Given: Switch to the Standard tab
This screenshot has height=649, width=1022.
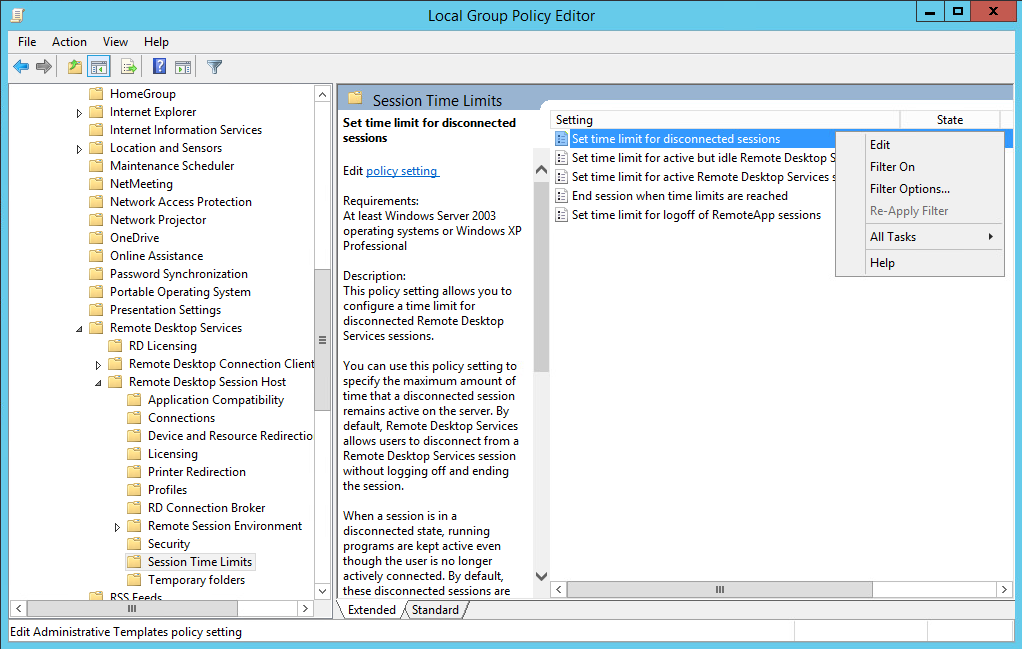Looking at the screenshot, I should tap(435, 610).
